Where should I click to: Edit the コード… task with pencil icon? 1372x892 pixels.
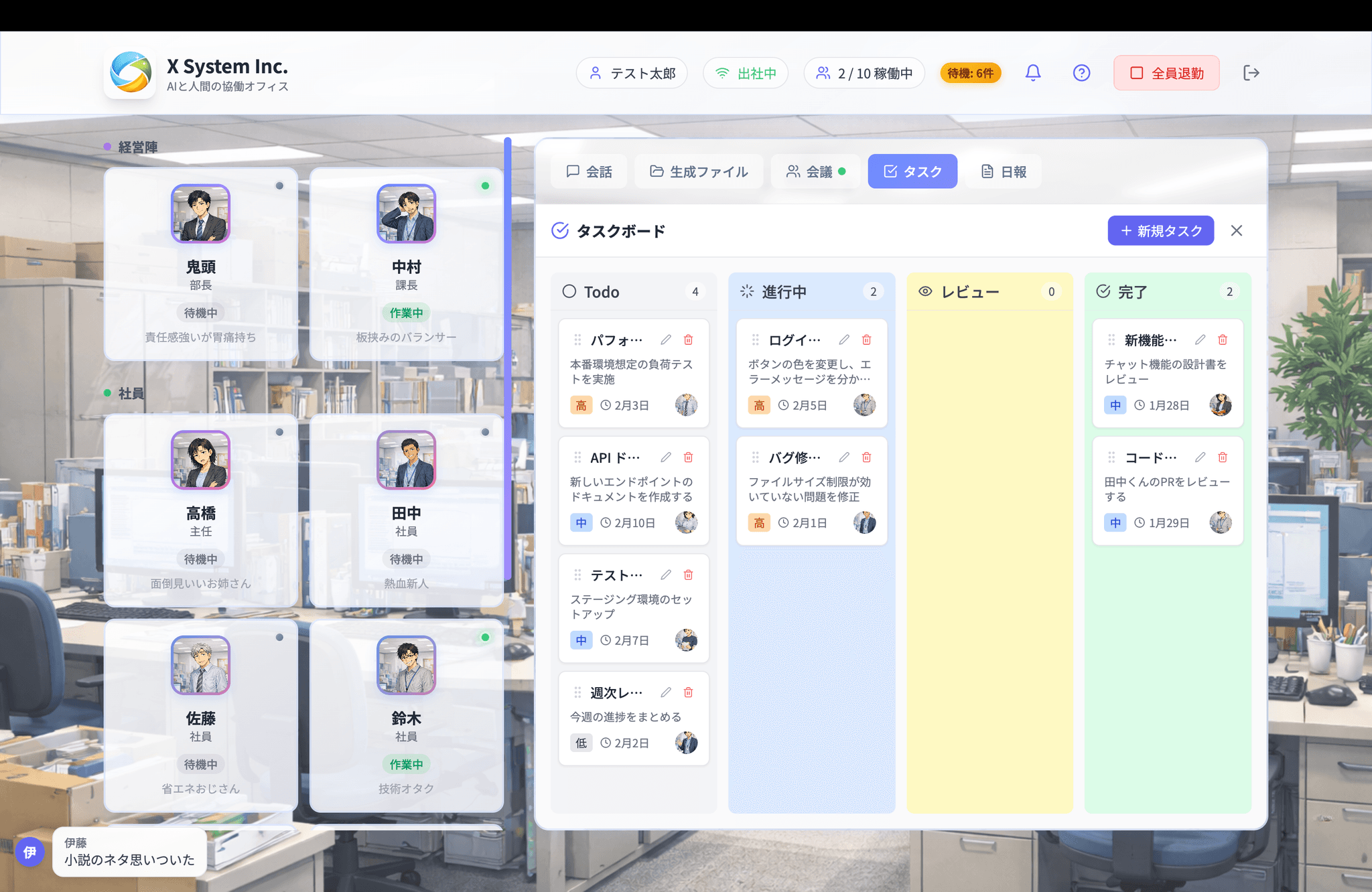(1200, 457)
